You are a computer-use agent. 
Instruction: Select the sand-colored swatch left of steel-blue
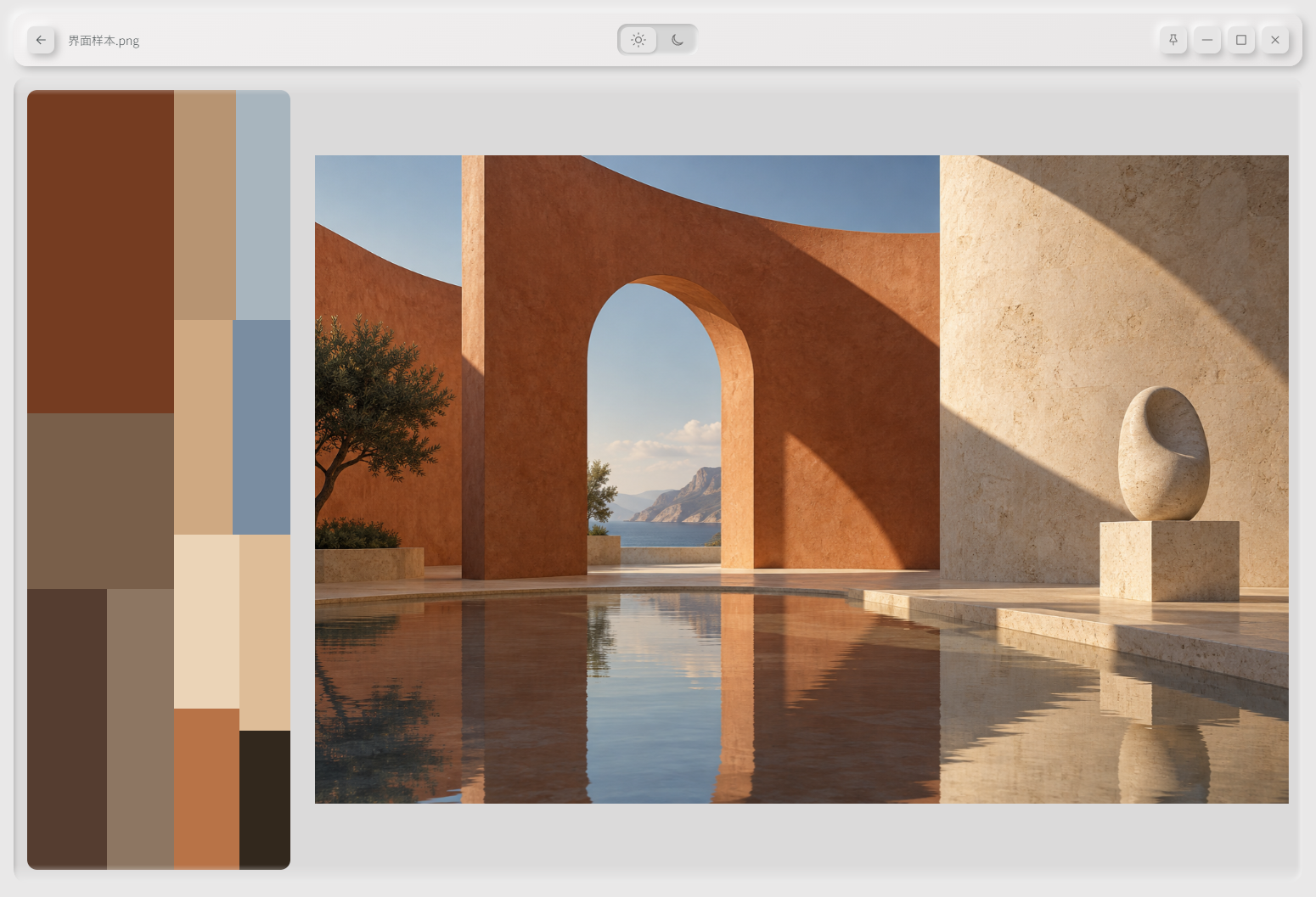click(203, 427)
